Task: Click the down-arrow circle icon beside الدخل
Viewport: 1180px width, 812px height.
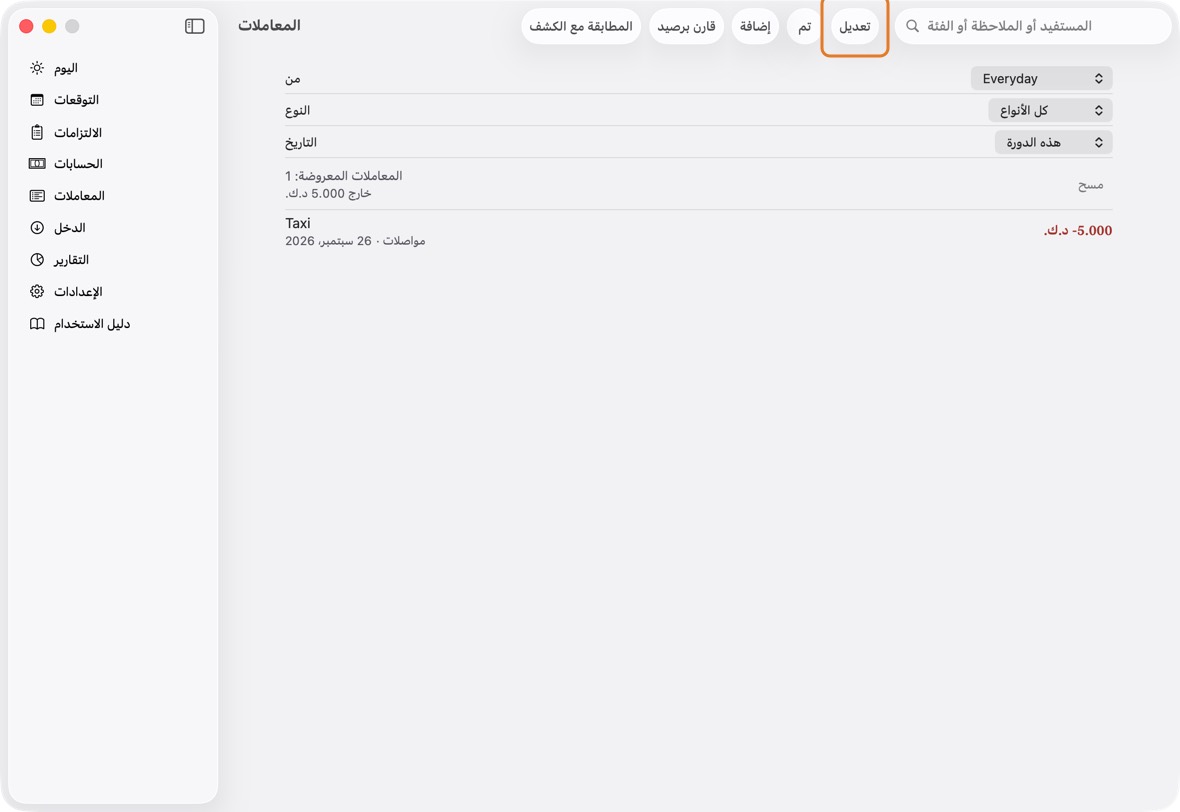Action: (x=37, y=227)
